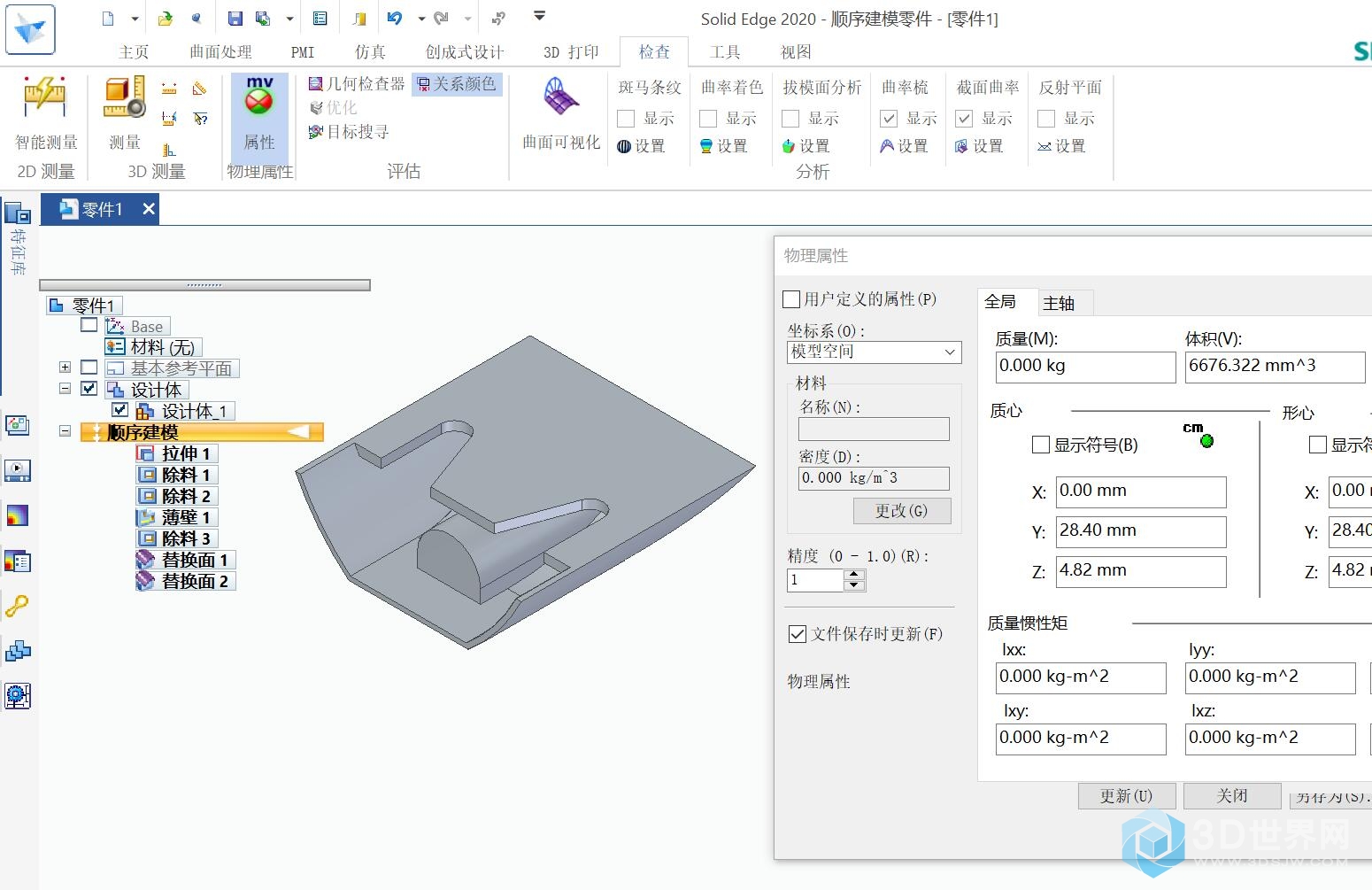This screenshot has width=1372, height=890.
Task: Open 几何检查器 geometry inspector
Action: 356,84
